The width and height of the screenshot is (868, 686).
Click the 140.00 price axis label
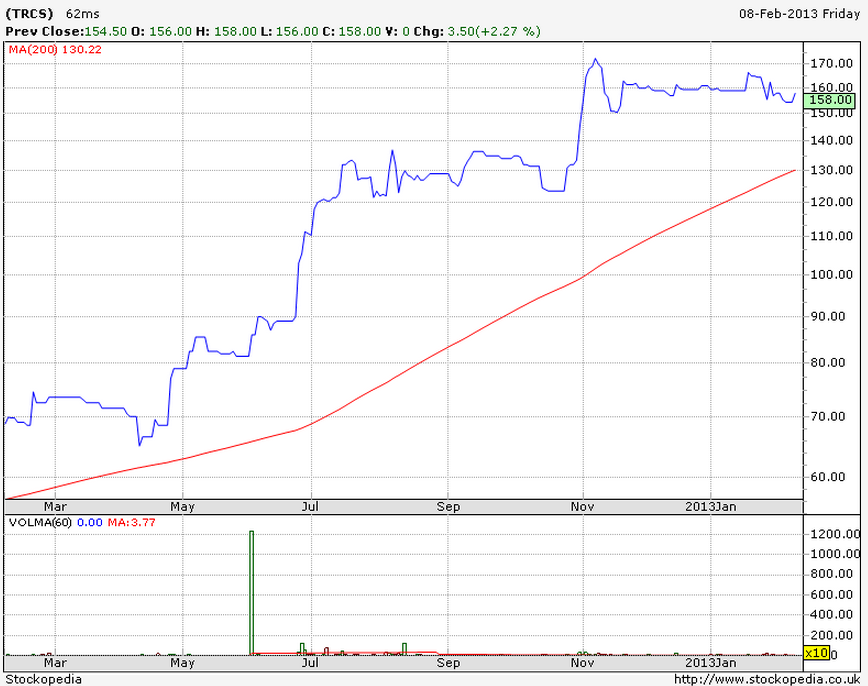[831, 141]
